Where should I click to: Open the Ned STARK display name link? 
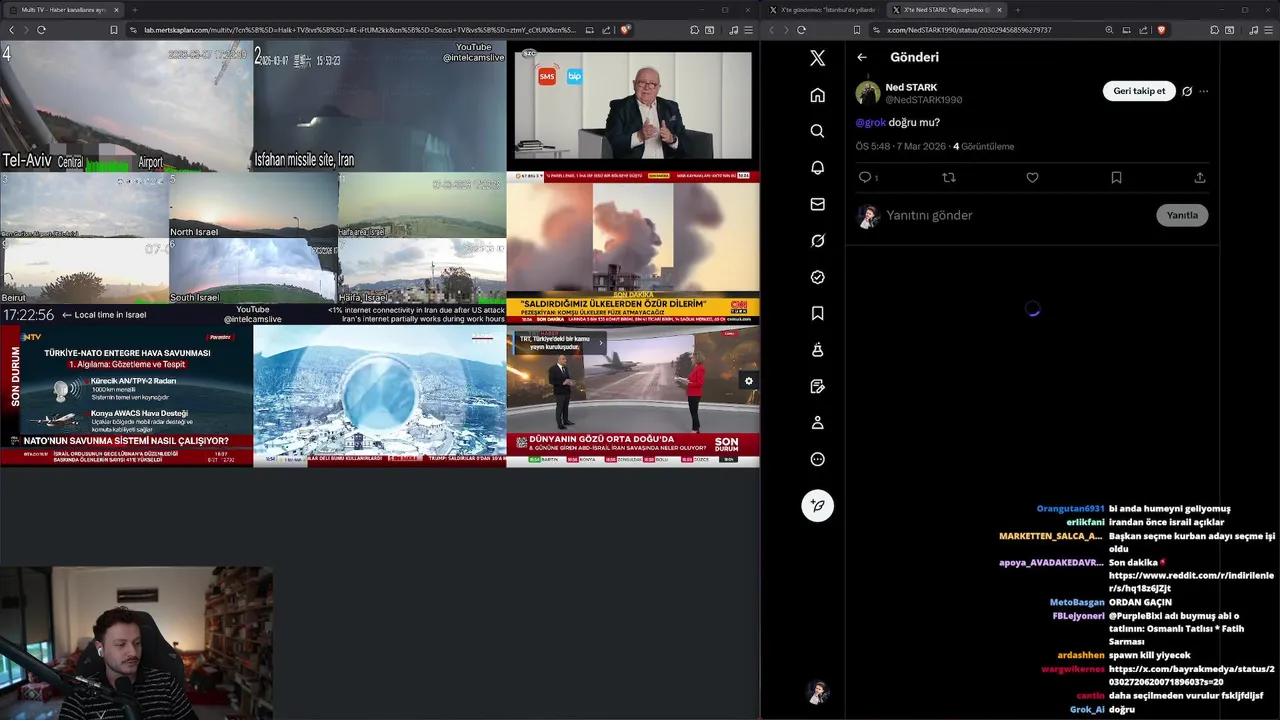[911, 87]
